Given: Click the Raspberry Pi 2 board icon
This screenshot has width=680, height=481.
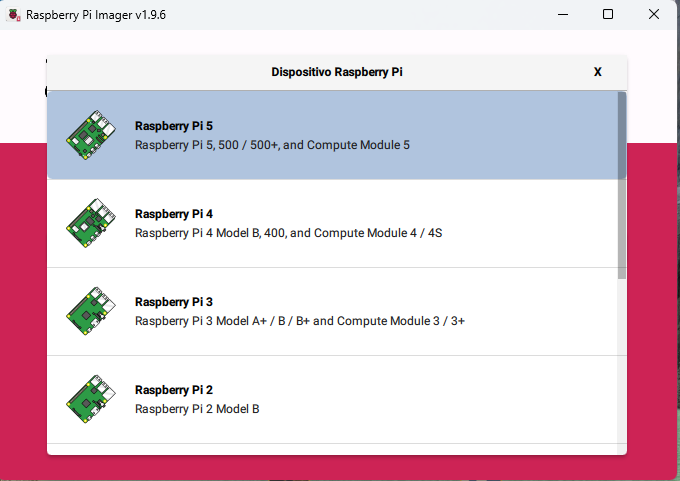Looking at the screenshot, I should tap(91, 399).
